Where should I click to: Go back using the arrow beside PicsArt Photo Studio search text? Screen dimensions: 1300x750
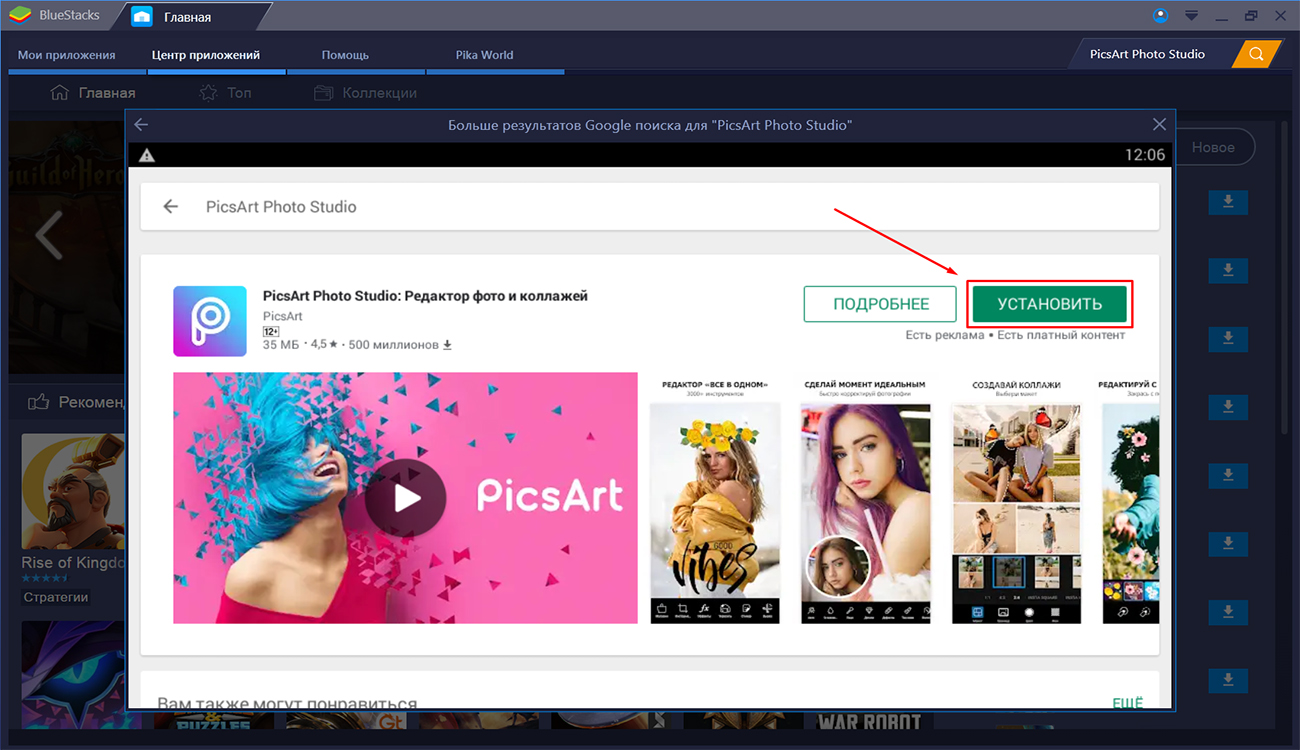pos(171,207)
